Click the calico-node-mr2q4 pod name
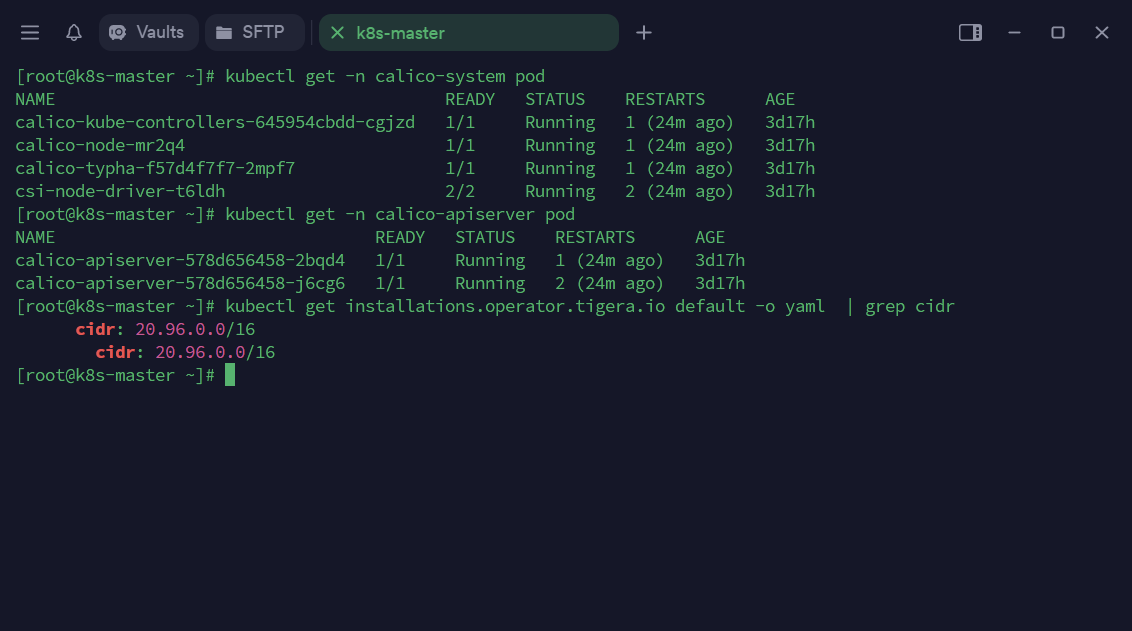The height and width of the screenshot is (631, 1132). coord(100,145)
